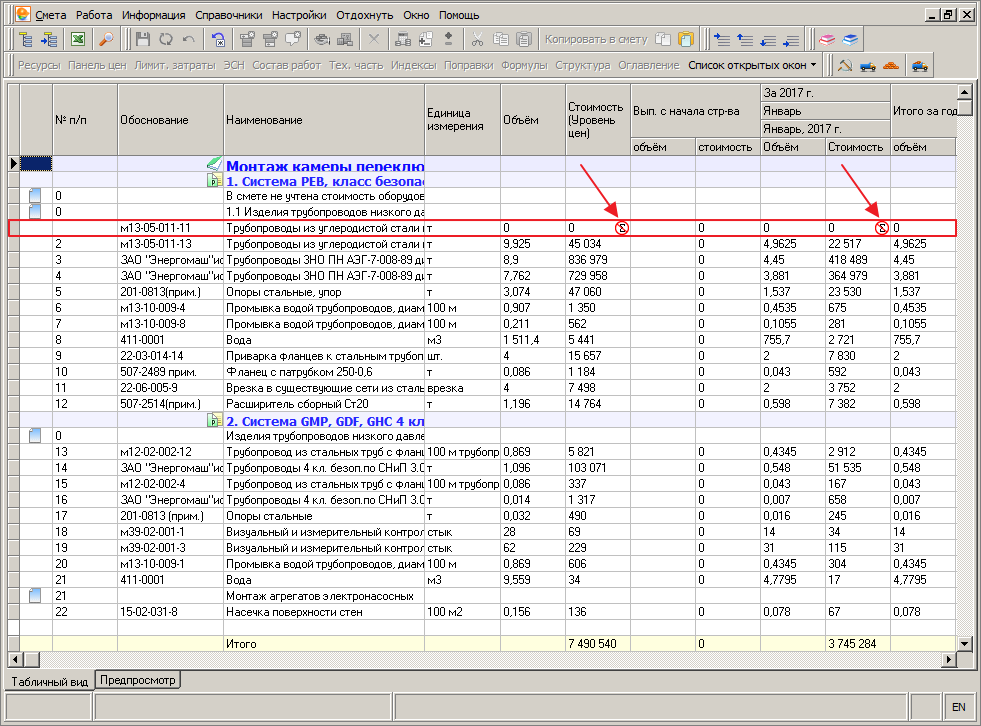
Task: Click the save diskette icon
Action: [x=143, y=39]
